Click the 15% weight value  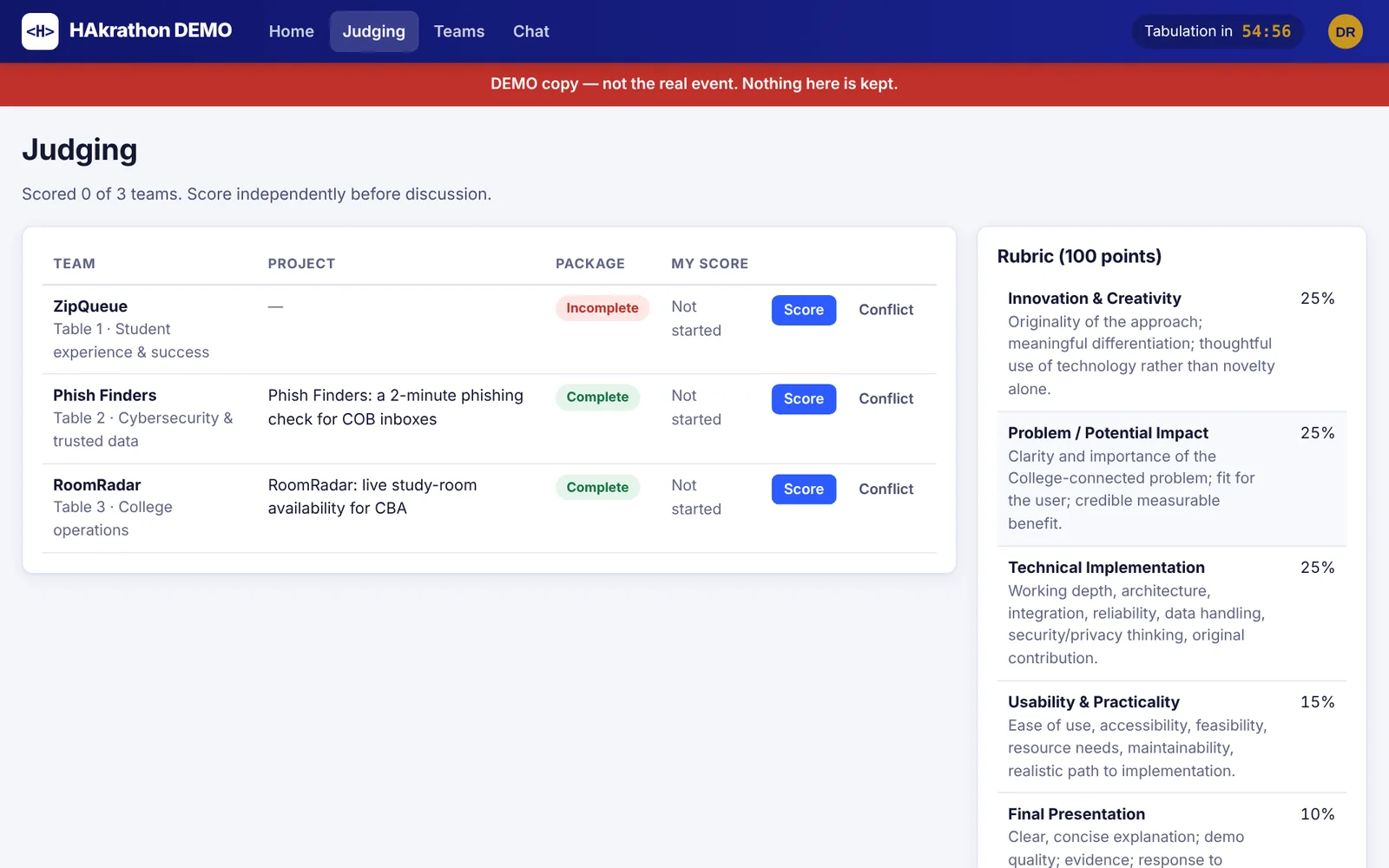(x=1317, y=702)
